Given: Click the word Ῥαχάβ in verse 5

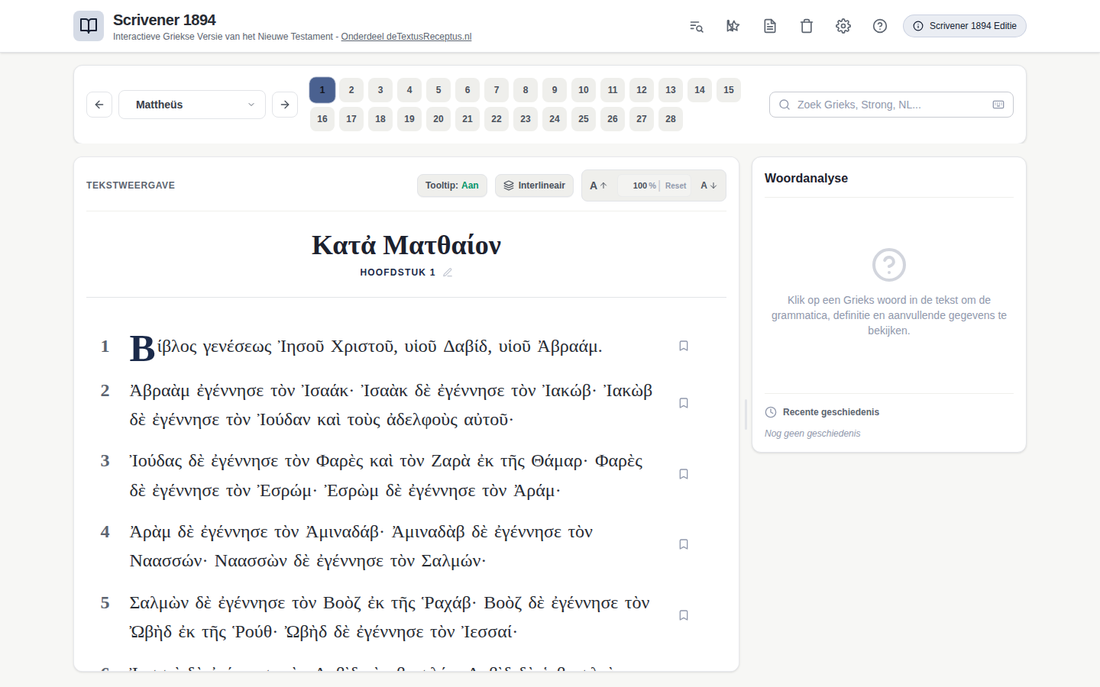Looking at the screenshot, I should 449,603.
